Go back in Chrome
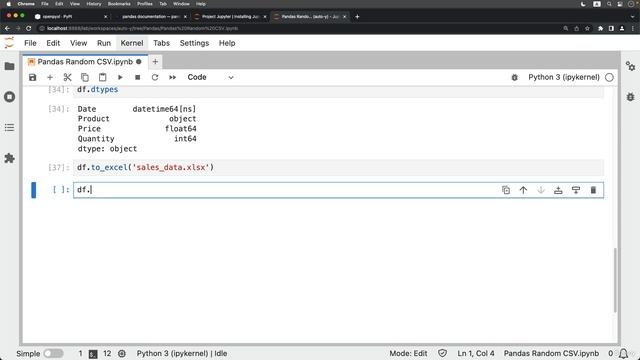 click(7, 28)
